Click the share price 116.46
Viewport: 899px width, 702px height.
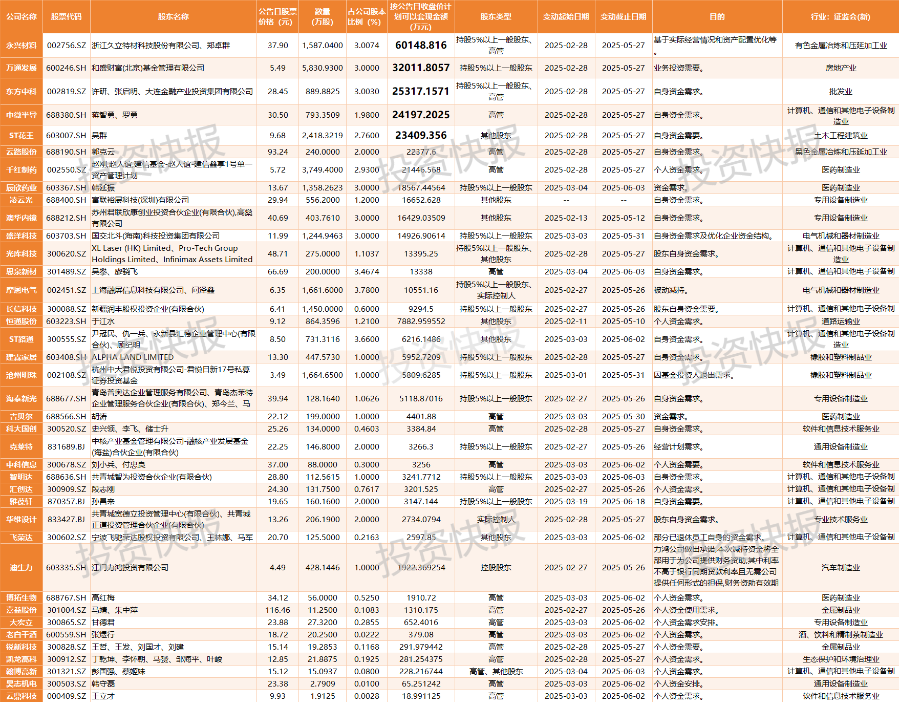point(278,610)
